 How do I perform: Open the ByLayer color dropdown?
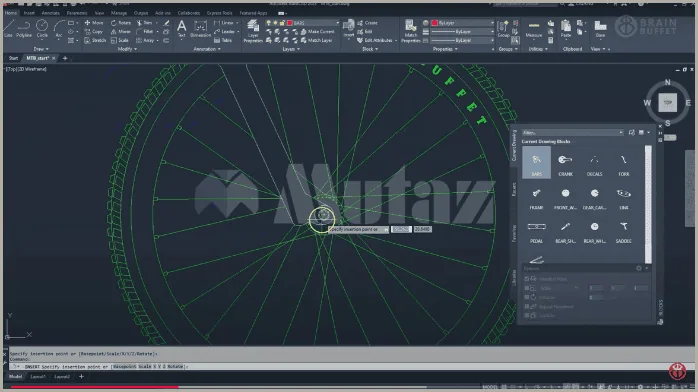tap(492, 23)
